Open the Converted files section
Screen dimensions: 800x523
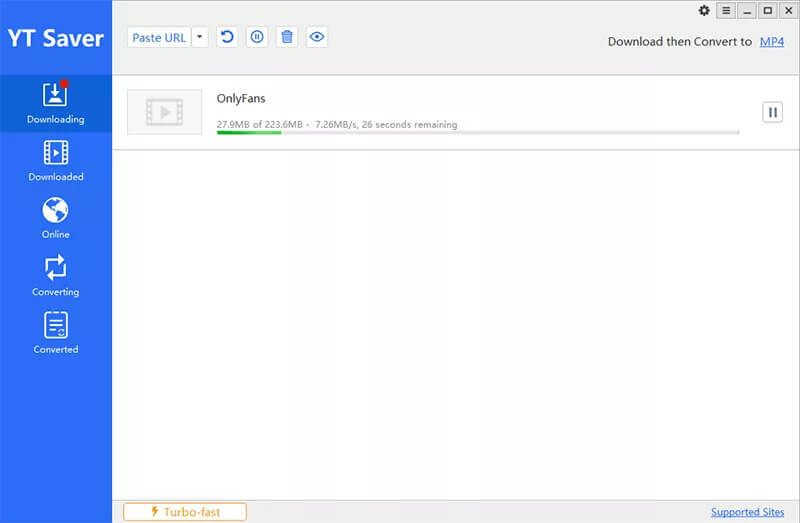[x=55, y=332]
